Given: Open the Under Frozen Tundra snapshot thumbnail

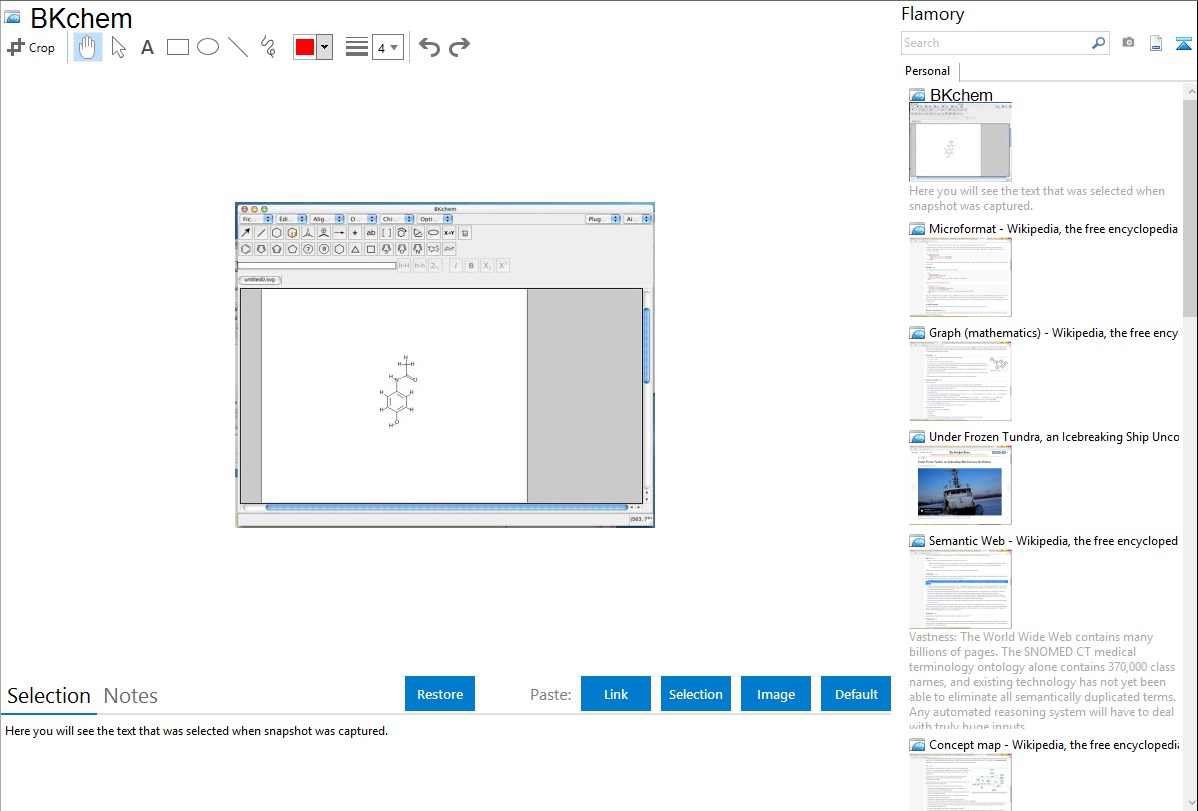Looking at the screenshot, I should tap(960, 485).
